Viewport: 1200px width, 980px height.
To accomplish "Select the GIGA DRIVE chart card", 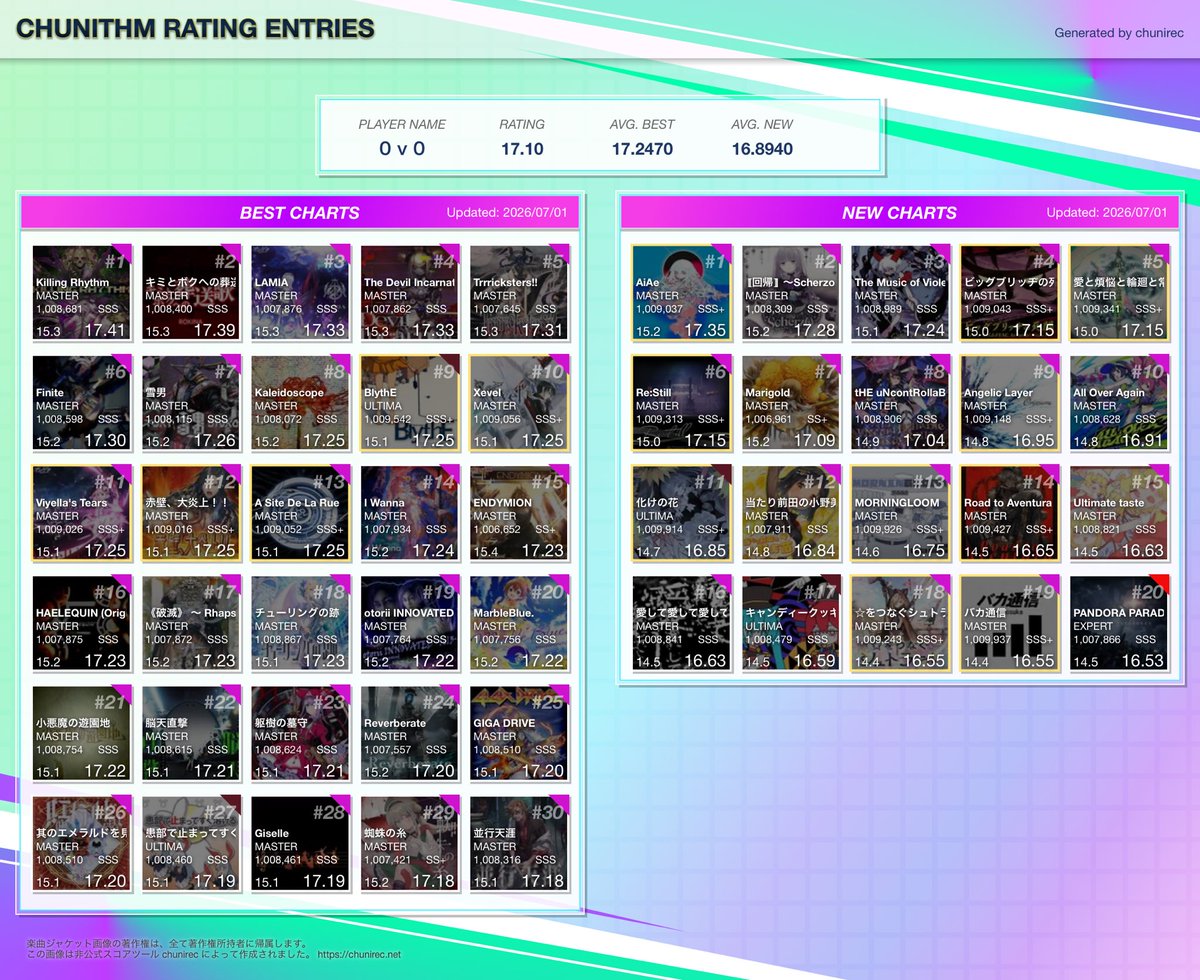I will coord(519,732).
